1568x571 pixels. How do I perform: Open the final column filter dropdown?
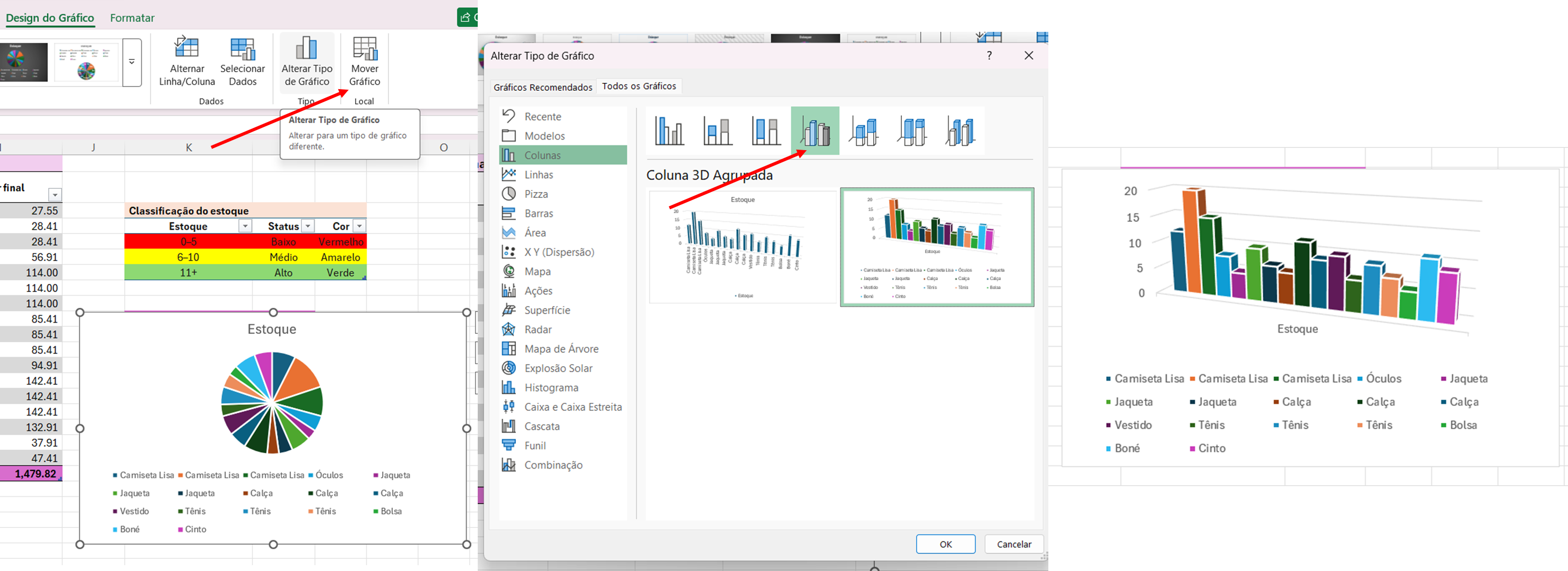click(55, 195)
